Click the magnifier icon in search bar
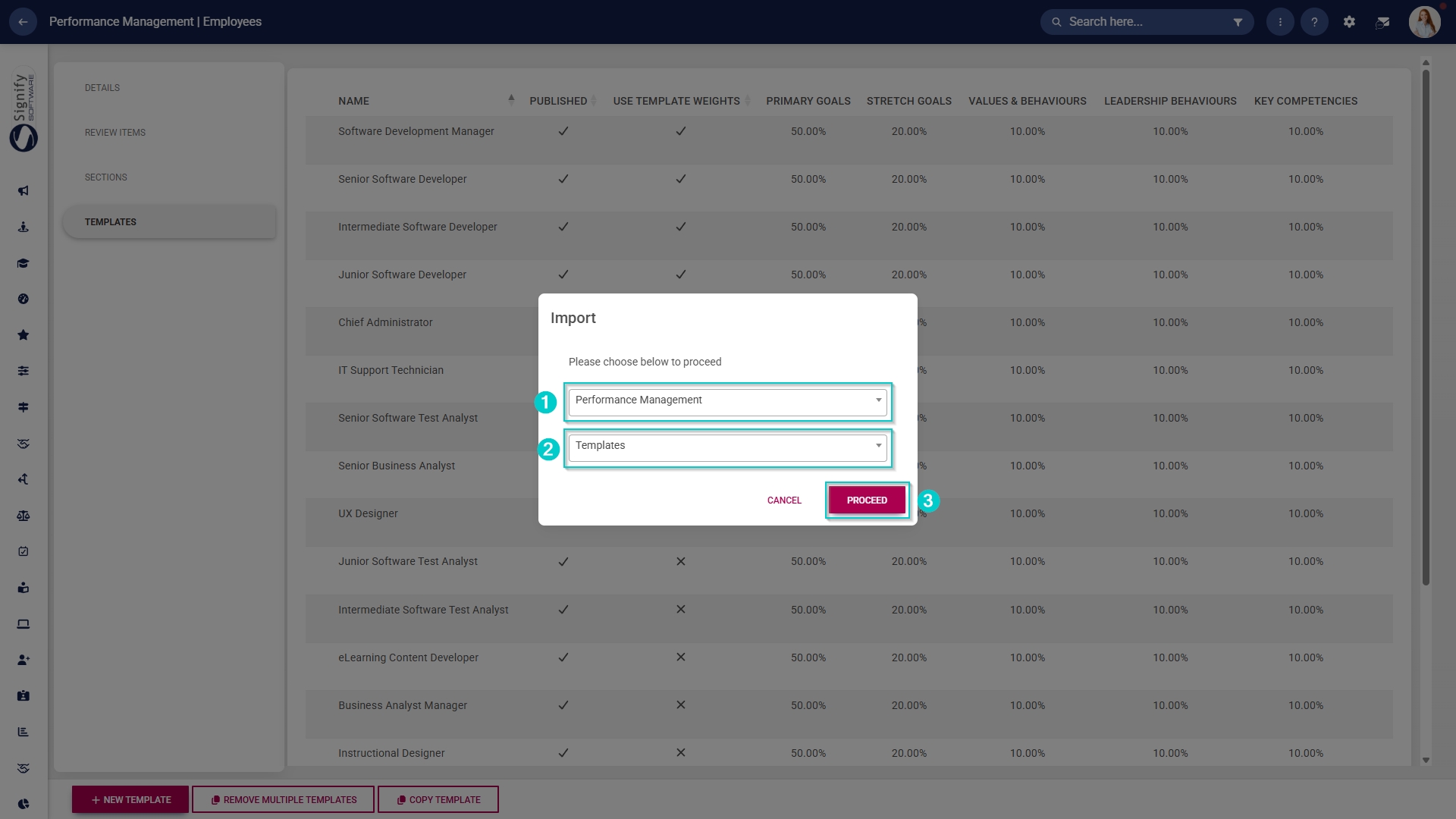Image resolution: width=1456 pixels, height=819 pixels. pyautogui.click(x=1056, y=22)
